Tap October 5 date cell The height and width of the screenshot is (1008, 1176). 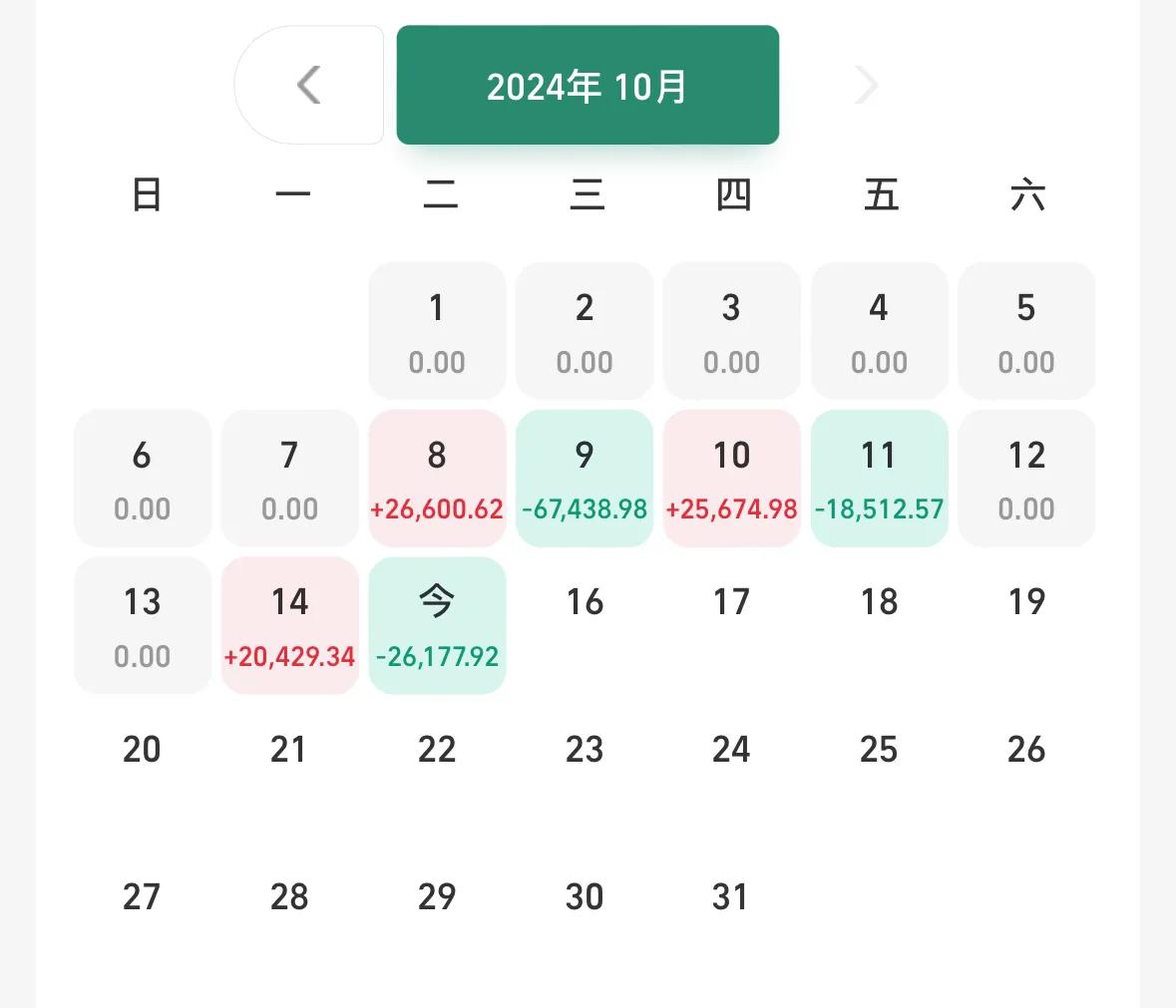tap(1025, 331)
